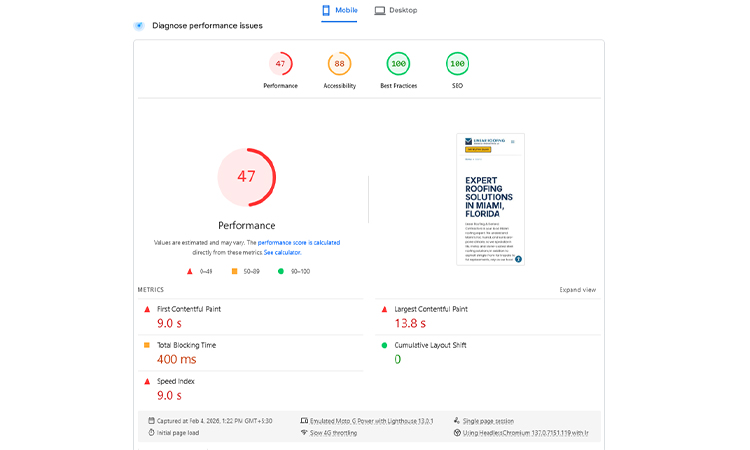Click the green circle by Cumulative Layout Shift
This screenshot has height=450, width=750.
(384, 345)
